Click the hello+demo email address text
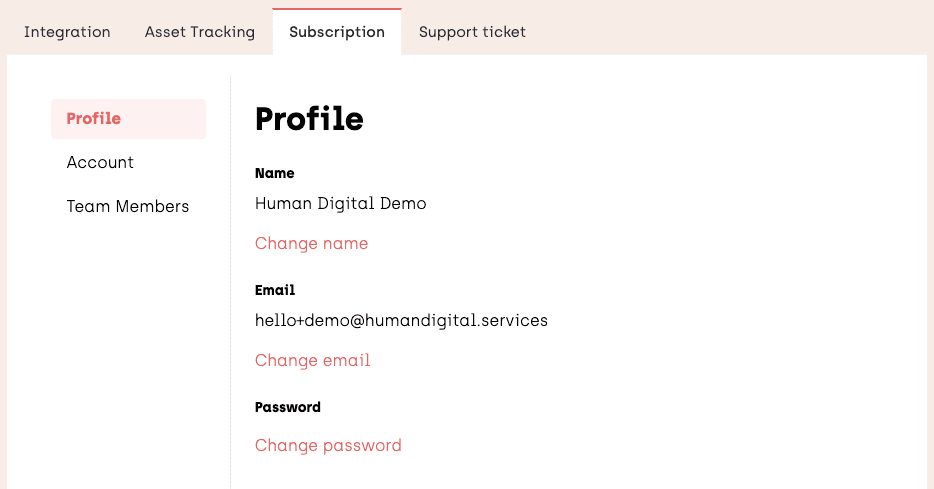The image size is (934, 489). [x=401, y=321]
